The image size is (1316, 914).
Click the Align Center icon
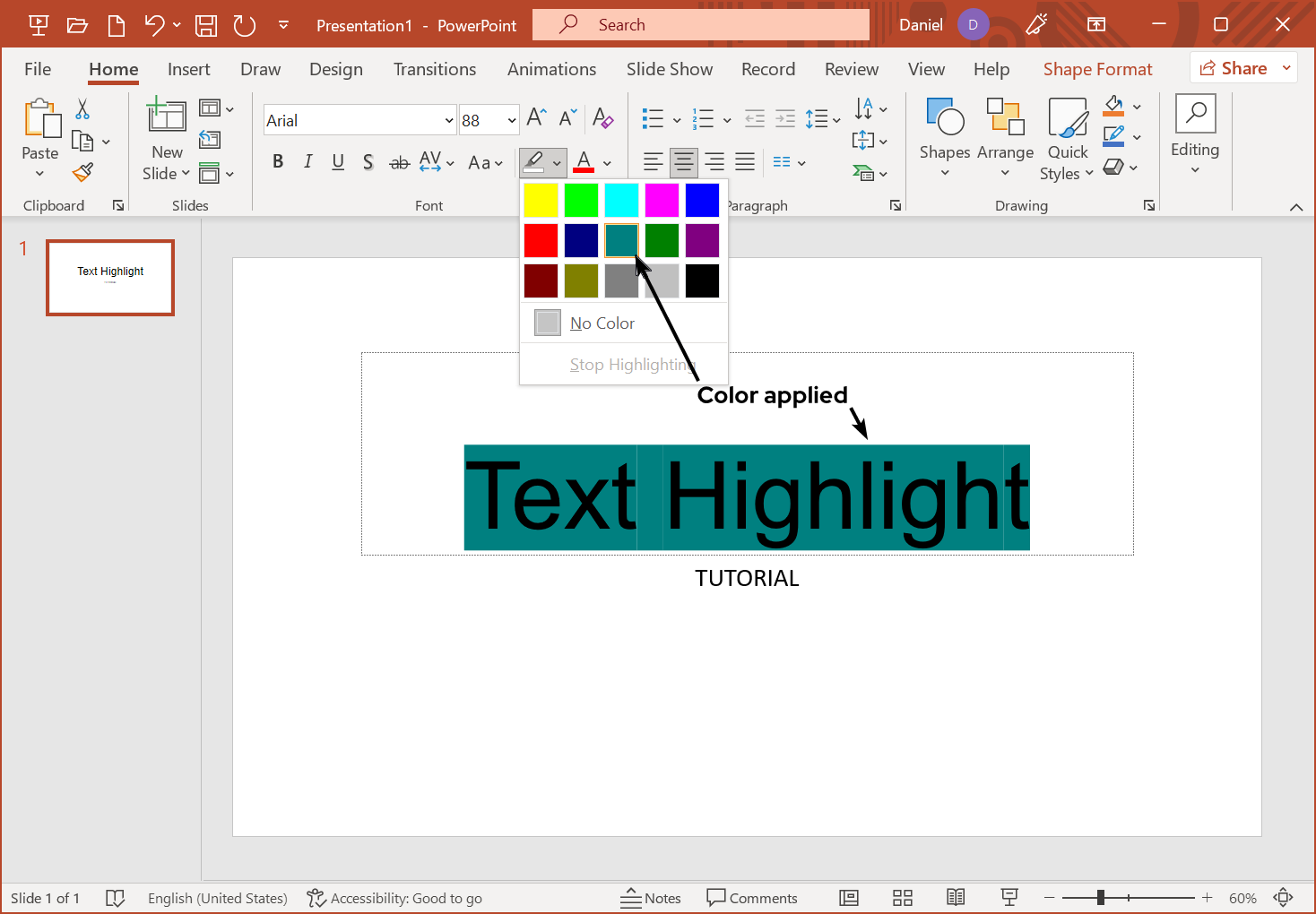[x=683, y=162]
